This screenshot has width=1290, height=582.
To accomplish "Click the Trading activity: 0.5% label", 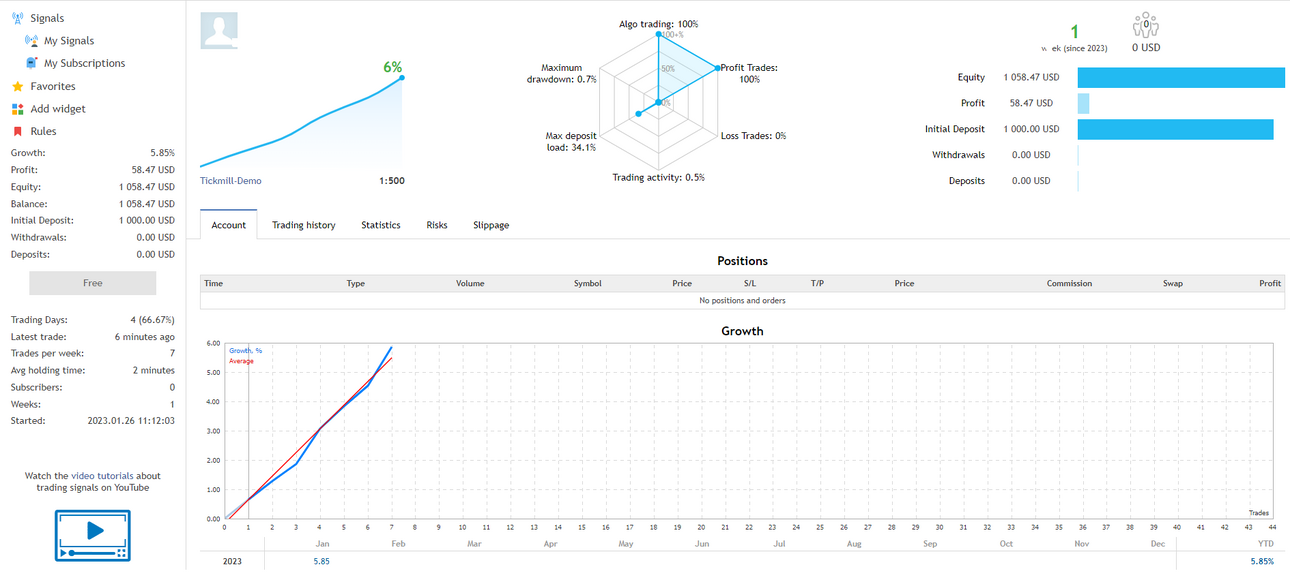I will (658, 178).
